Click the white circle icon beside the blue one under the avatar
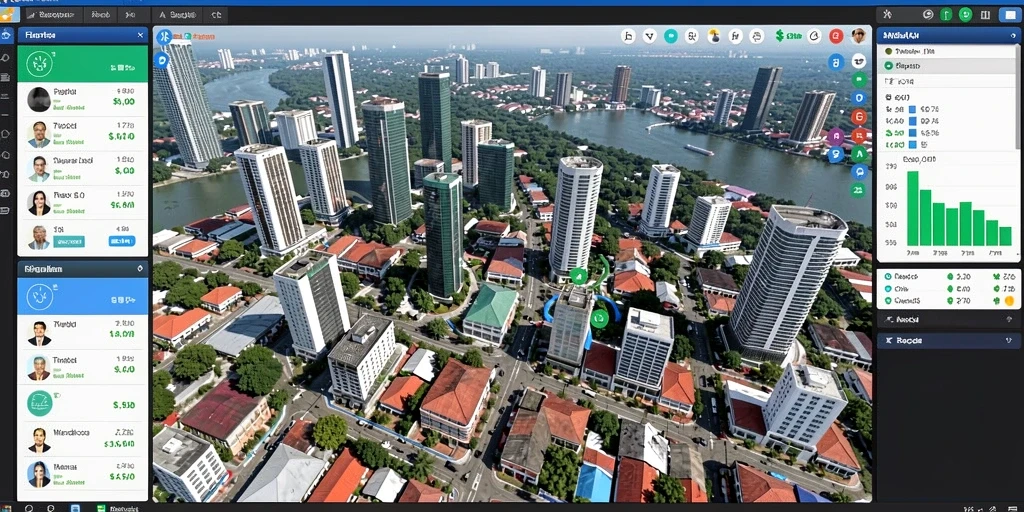This screenshot has height=512, width=1024. click(858, 62)
